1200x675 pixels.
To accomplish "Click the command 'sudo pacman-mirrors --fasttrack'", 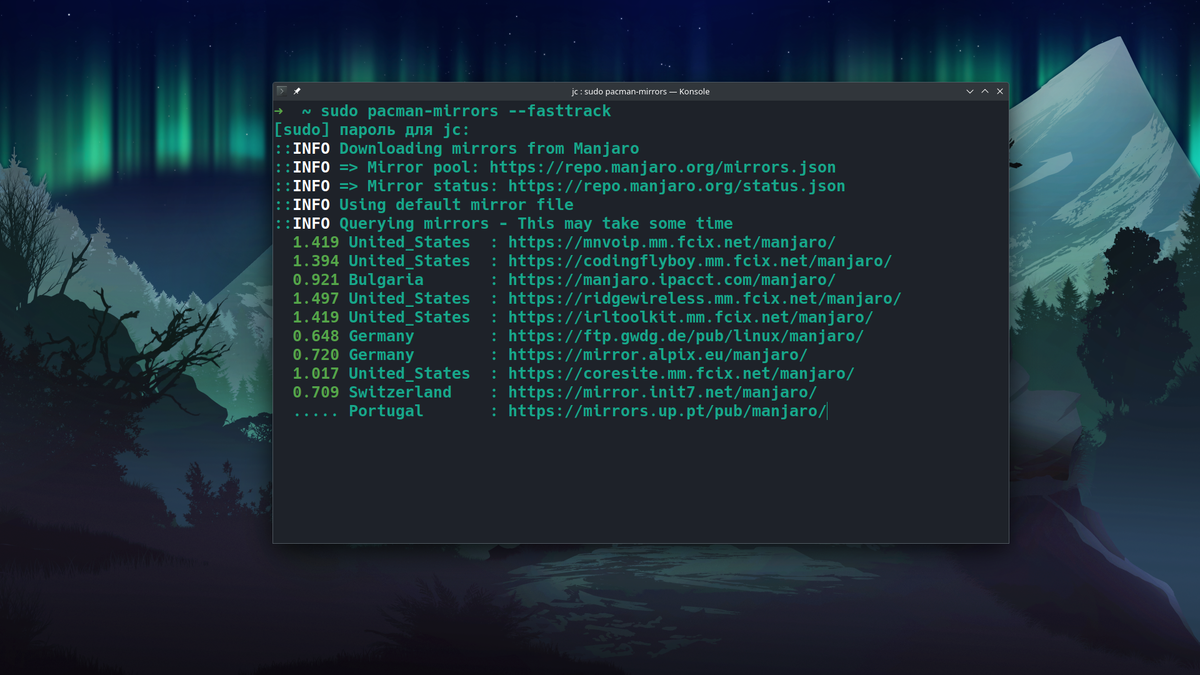I will pyautogui.click(x=466, y=111).
